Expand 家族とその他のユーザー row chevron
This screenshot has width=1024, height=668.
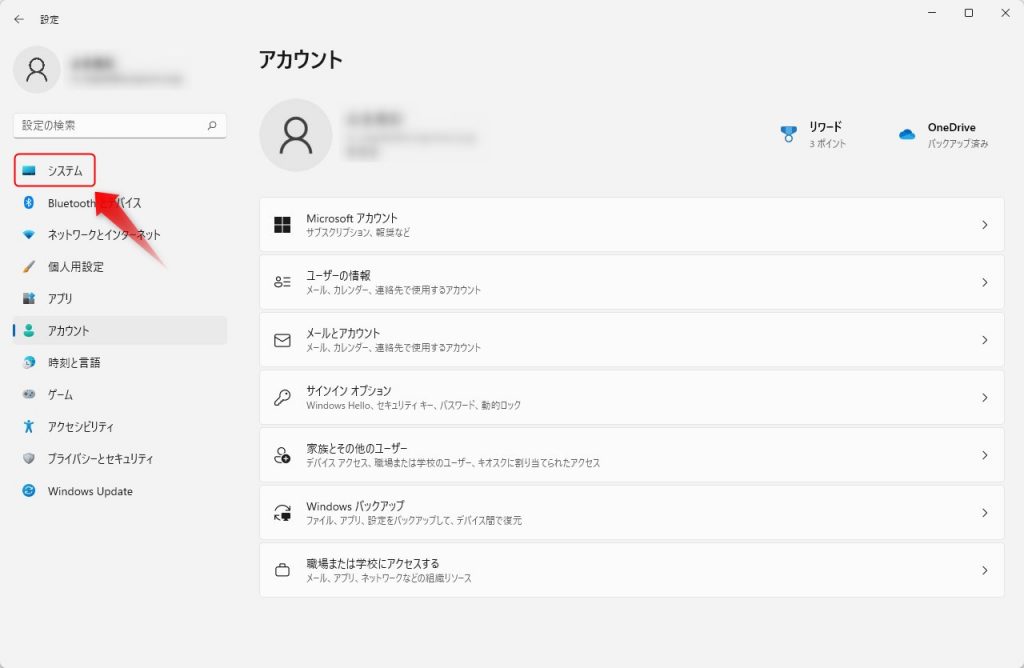pyautogui.click(x=984, y=455)
